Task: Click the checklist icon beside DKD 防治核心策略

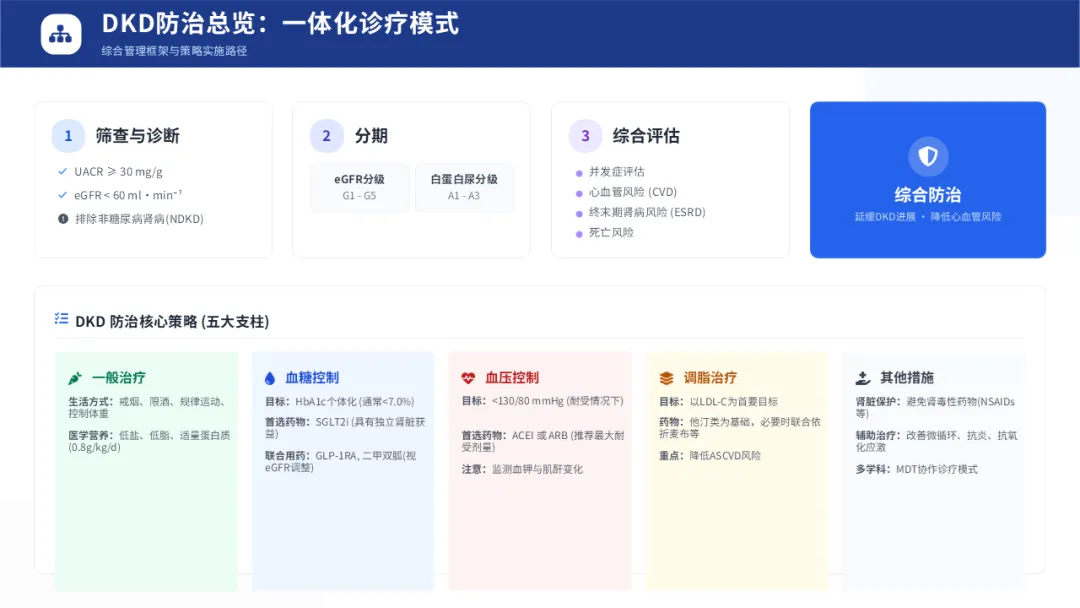Action: tap(61, 319)
